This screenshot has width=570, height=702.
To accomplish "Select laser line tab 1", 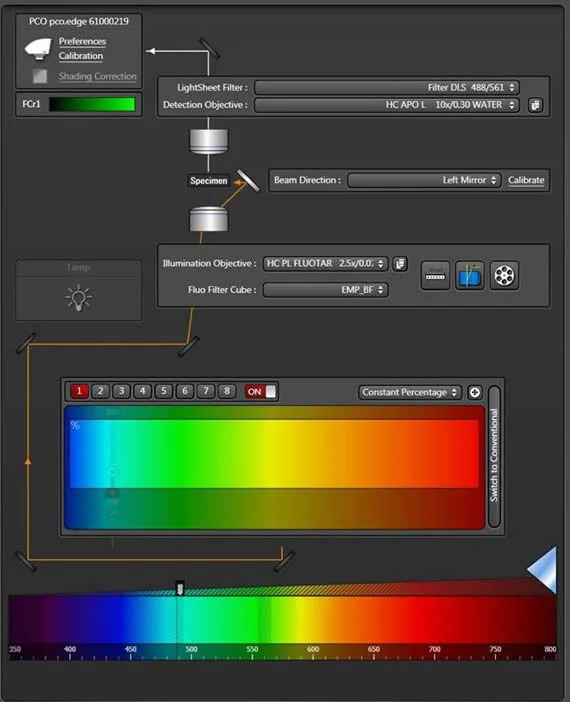I will coord(79,391).
